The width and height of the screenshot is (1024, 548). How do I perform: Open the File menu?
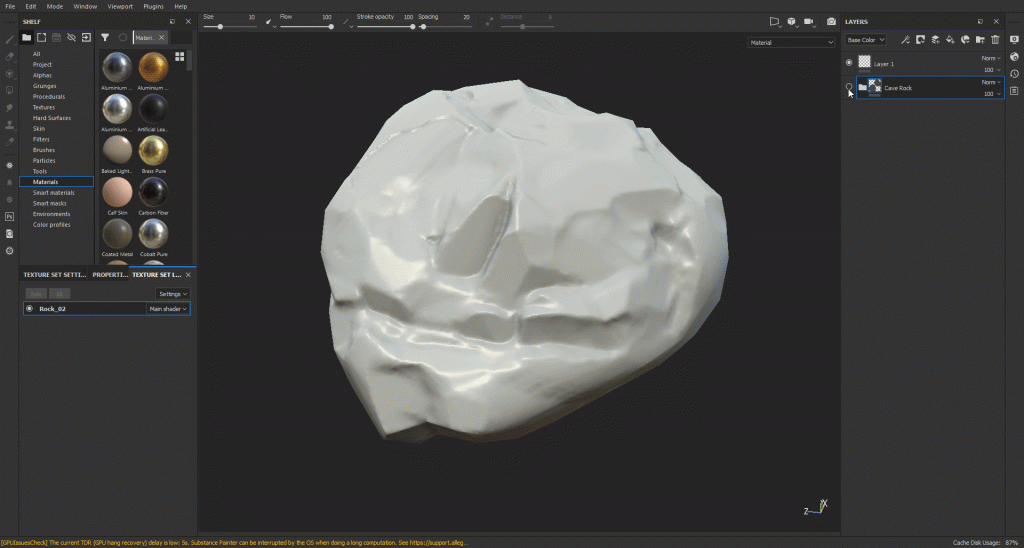(10, 6)
